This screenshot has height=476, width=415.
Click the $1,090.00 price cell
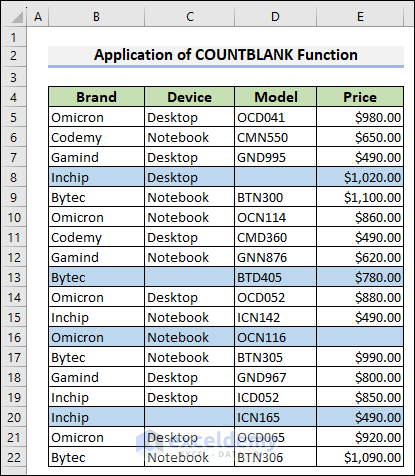360,457
